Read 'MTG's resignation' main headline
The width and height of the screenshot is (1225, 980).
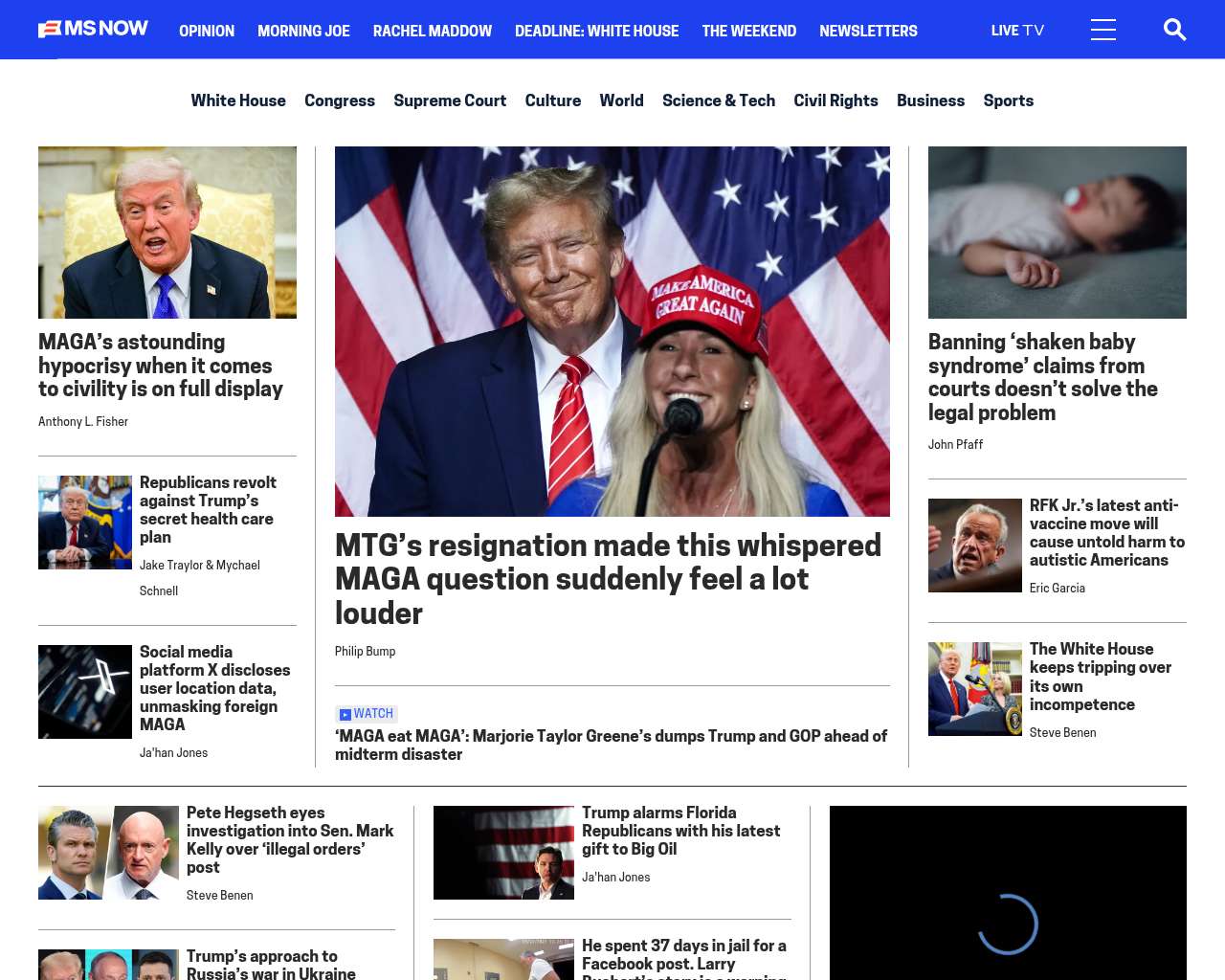[608, 579]
